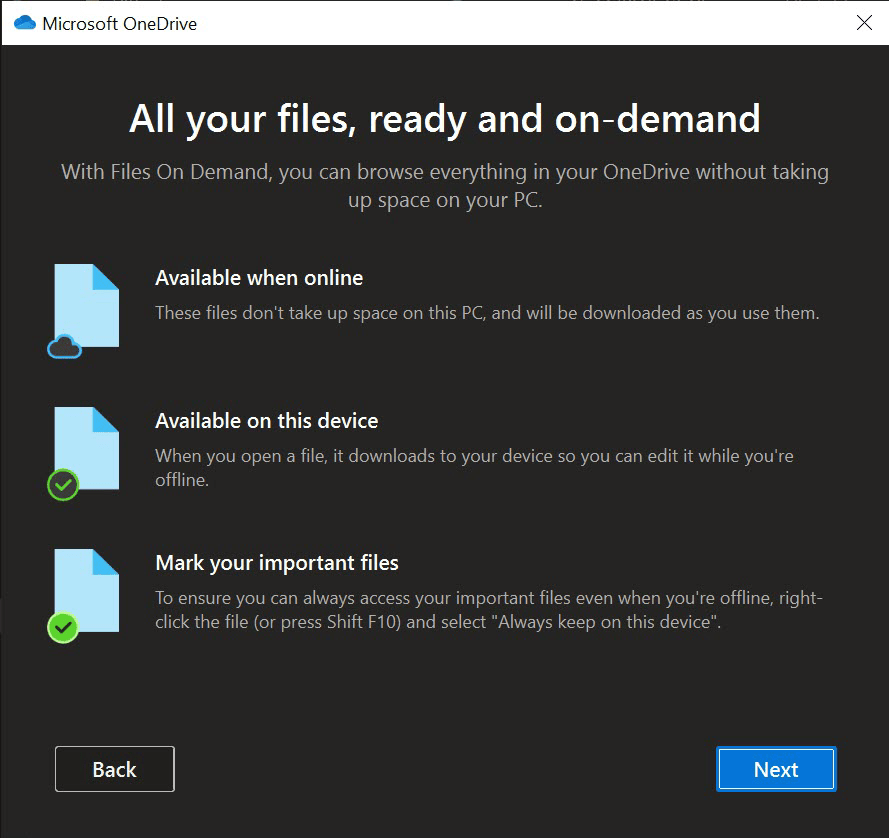Close the Microsoft OneDrive setup window
Image resolution: width=889 pixels, height=838 pixels.
(864, 23)
